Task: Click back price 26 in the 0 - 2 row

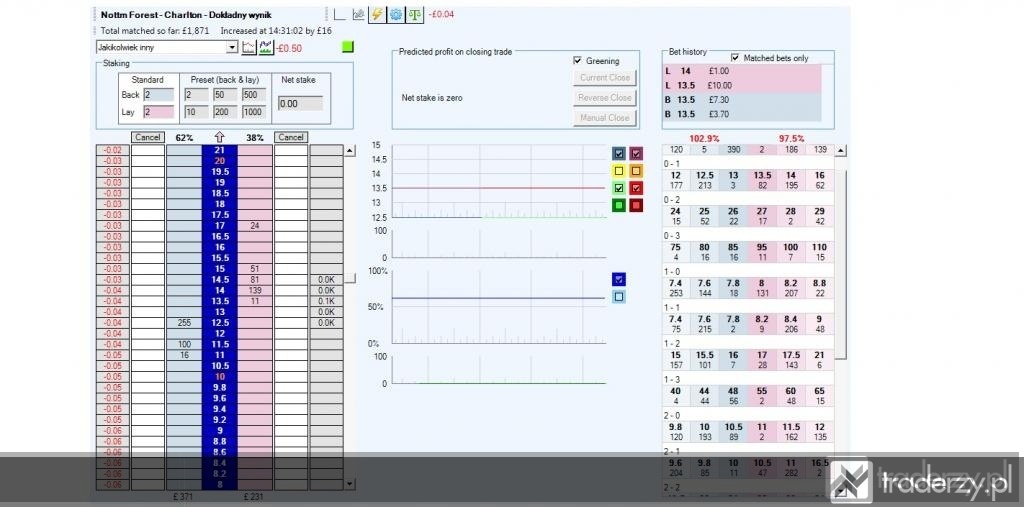Action: coord(733,212)
